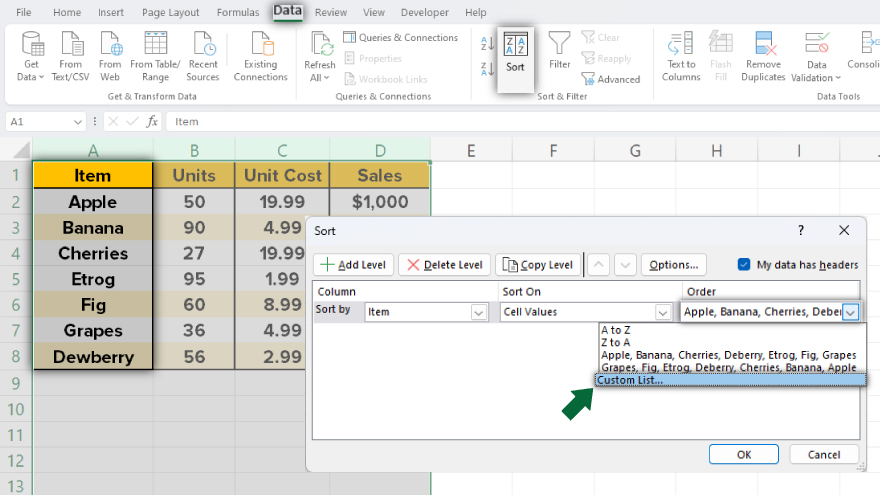880x495 pixels.
Task: Click From Table/Range icon
Action: pyautogui.click(x=155, y=43)
